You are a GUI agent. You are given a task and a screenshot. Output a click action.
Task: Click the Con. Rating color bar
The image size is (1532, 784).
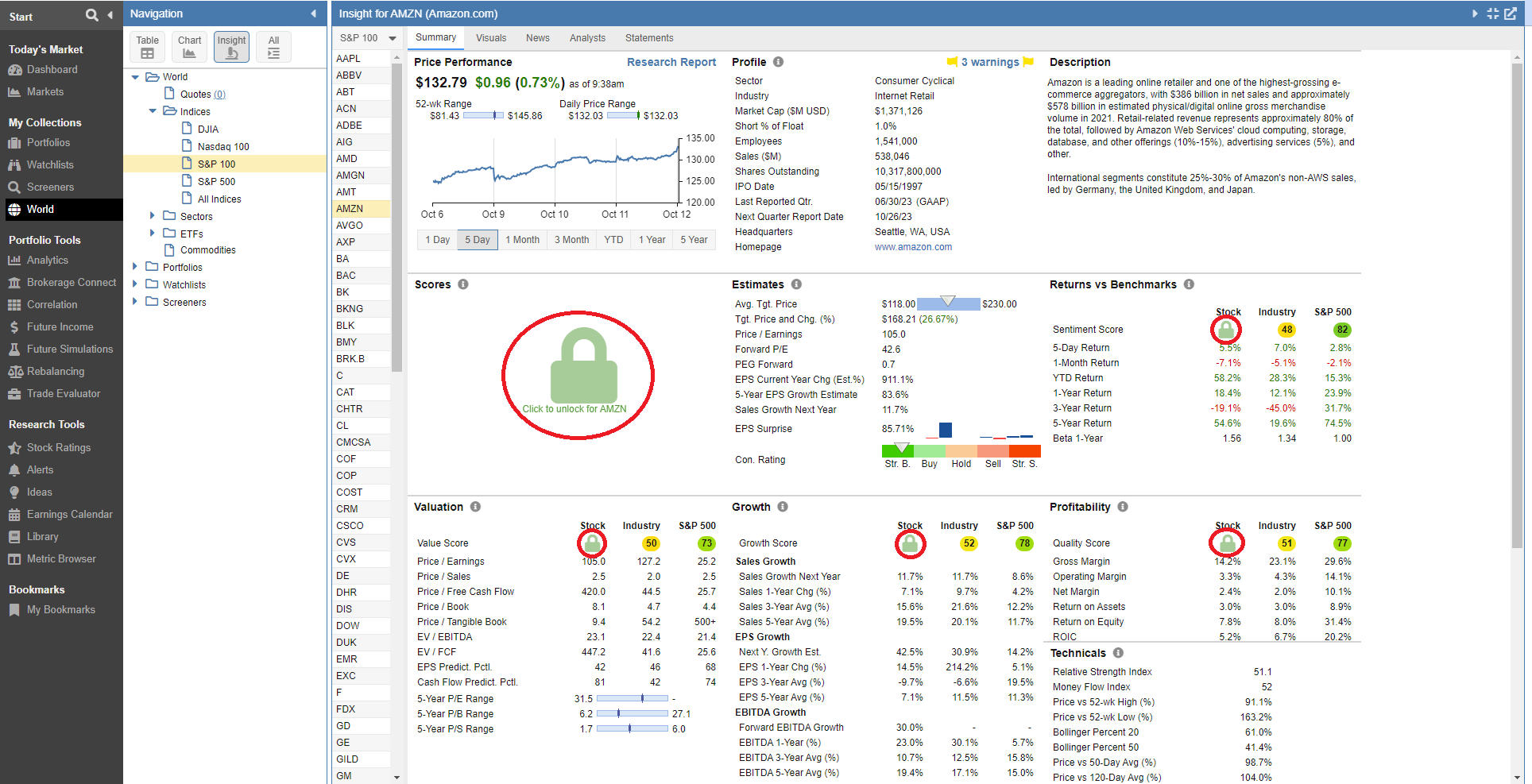961,451
